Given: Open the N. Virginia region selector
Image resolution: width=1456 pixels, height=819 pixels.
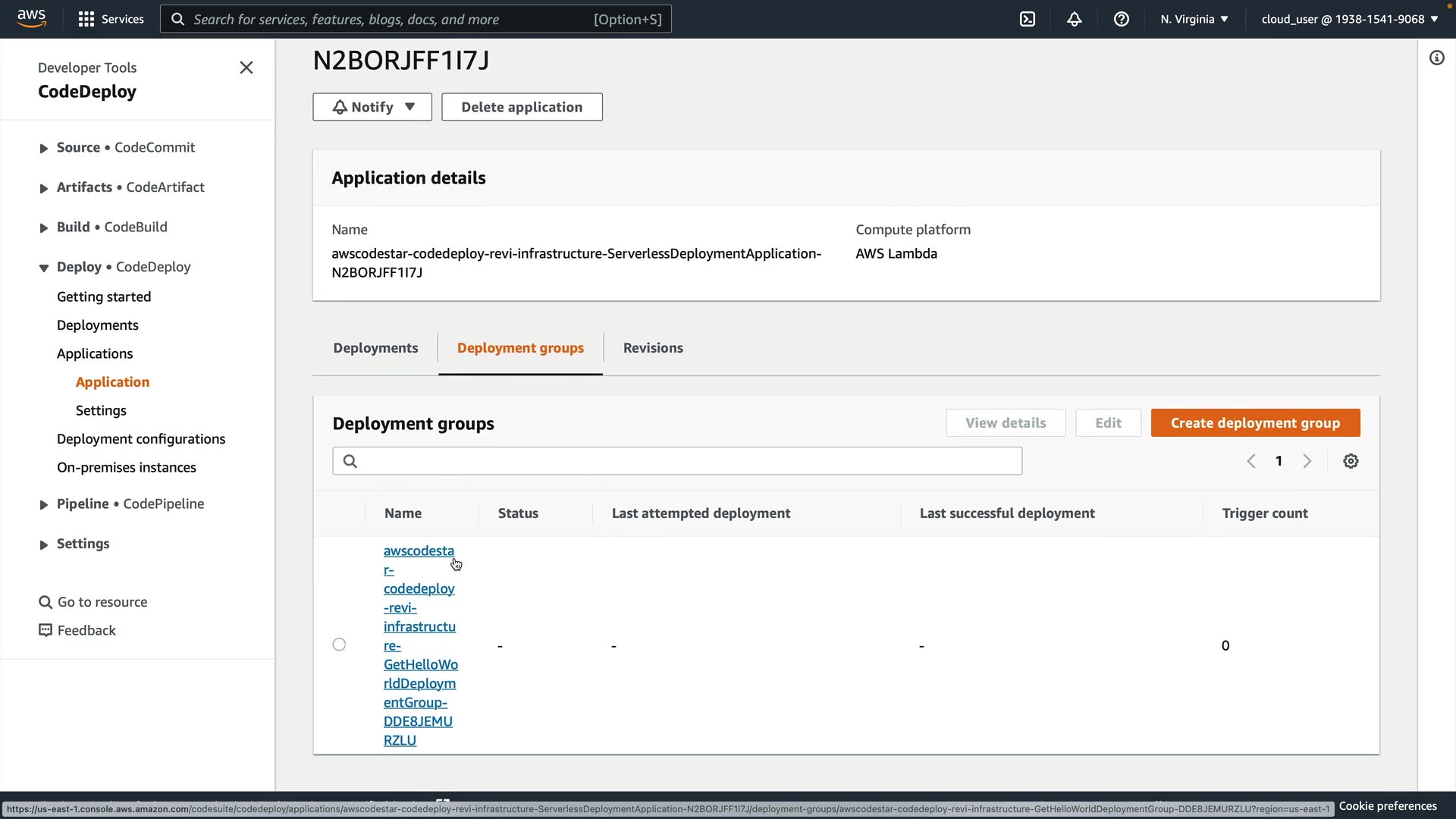Looking at the screenshot, I should 1194,19.
